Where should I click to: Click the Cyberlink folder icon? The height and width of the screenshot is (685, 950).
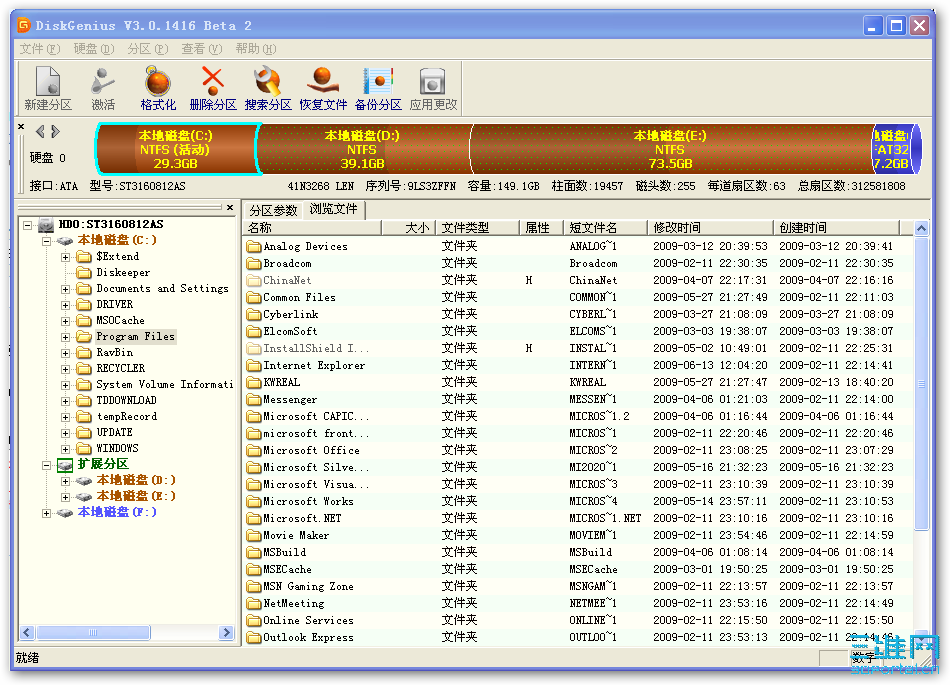point(253,314)
